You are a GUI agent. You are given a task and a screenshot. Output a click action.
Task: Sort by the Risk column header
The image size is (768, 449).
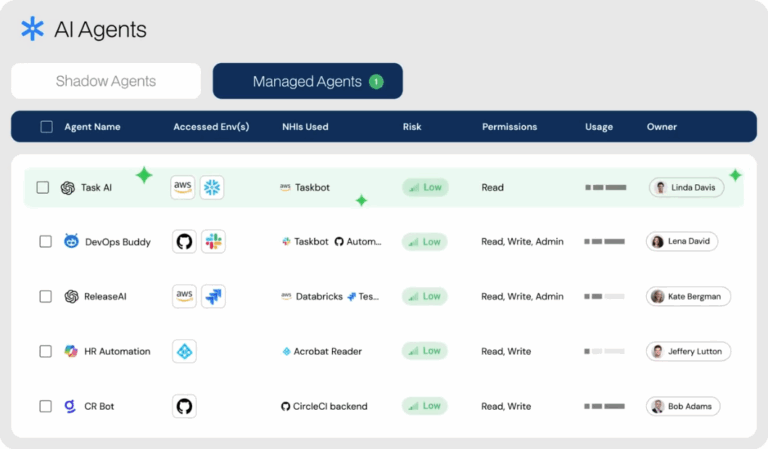tap(412, 127)
